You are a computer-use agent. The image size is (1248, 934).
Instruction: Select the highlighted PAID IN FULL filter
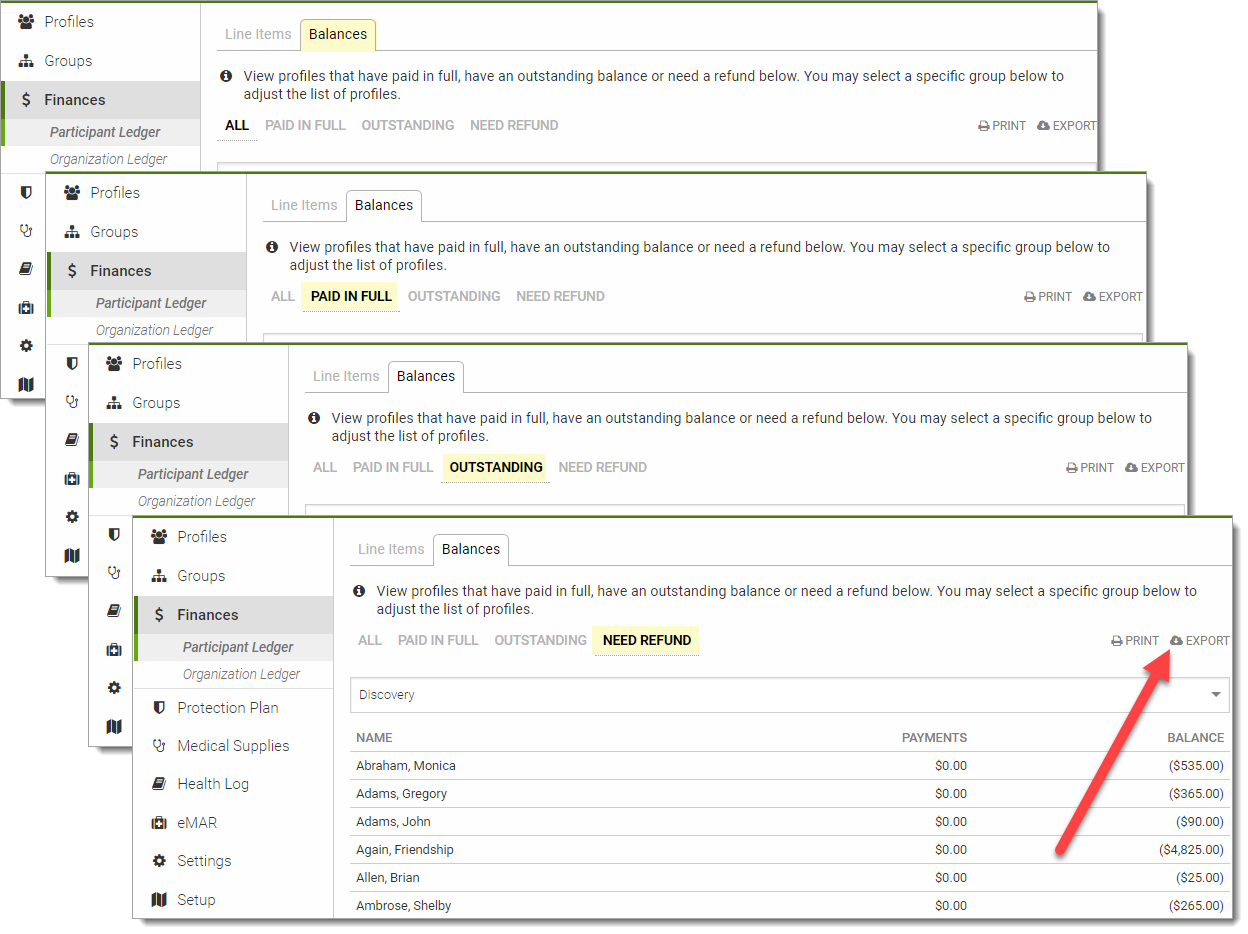[x=350, y=296]
